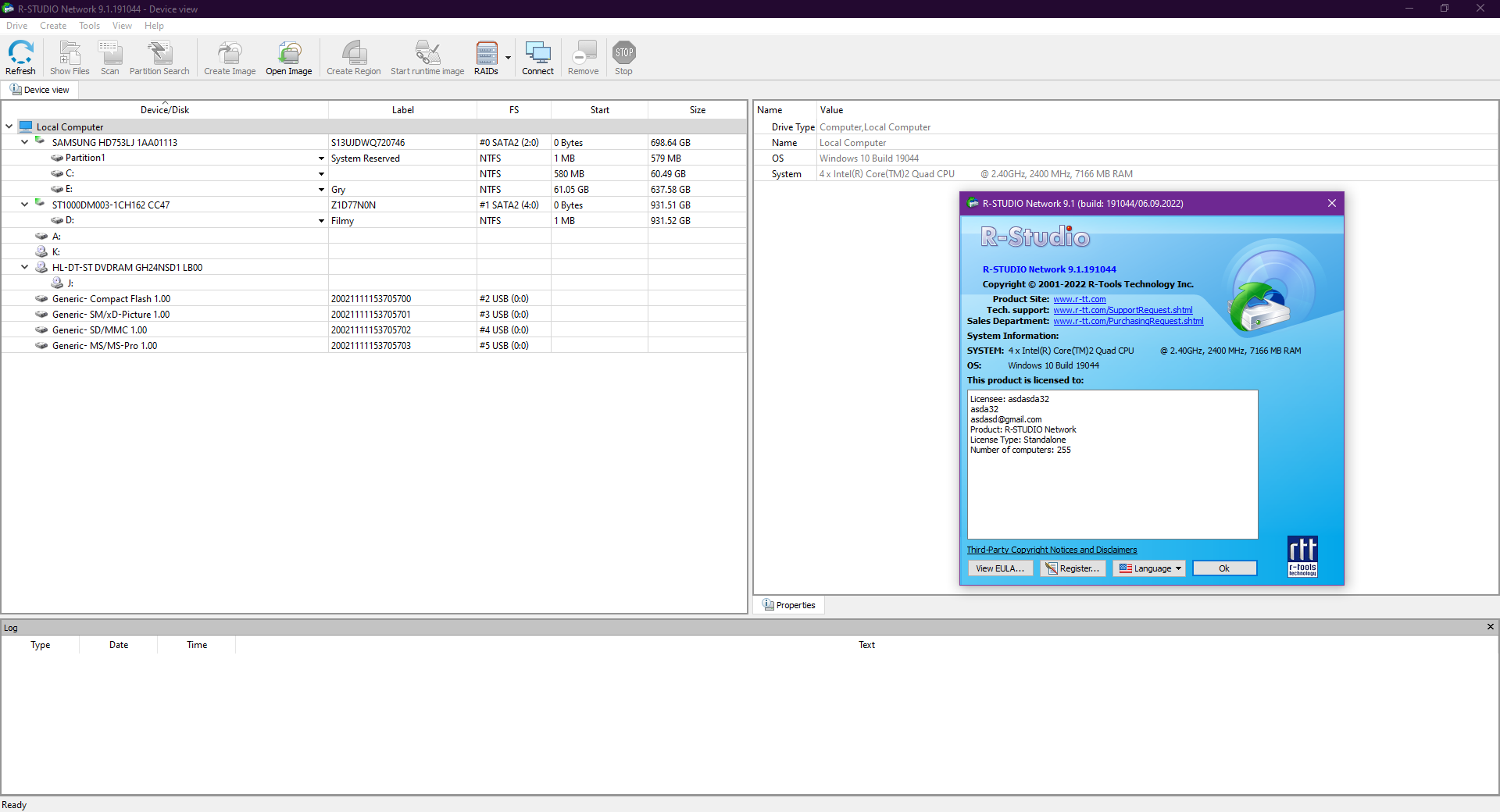The height and width of the screenshot is (812, 1500).
Task: Click the ST1000DM003 disk icon
Action: (40, 204)
